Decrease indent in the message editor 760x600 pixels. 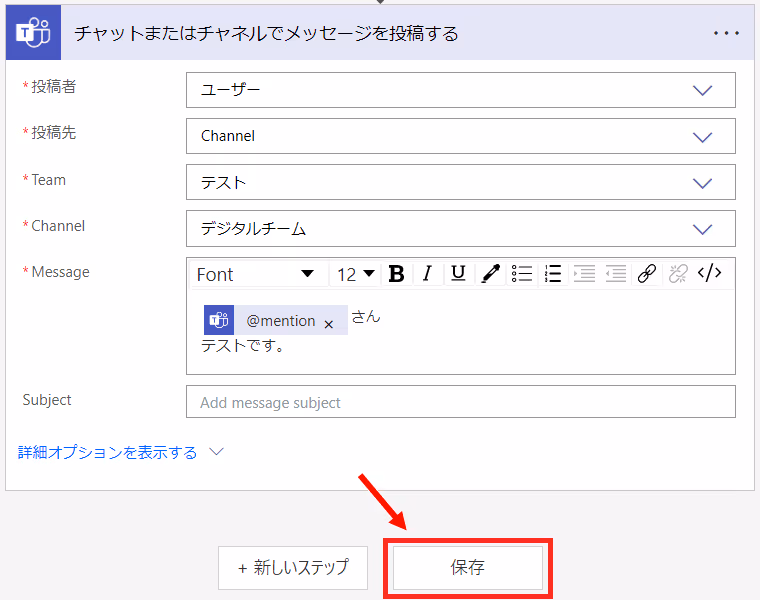coord(616,274)
